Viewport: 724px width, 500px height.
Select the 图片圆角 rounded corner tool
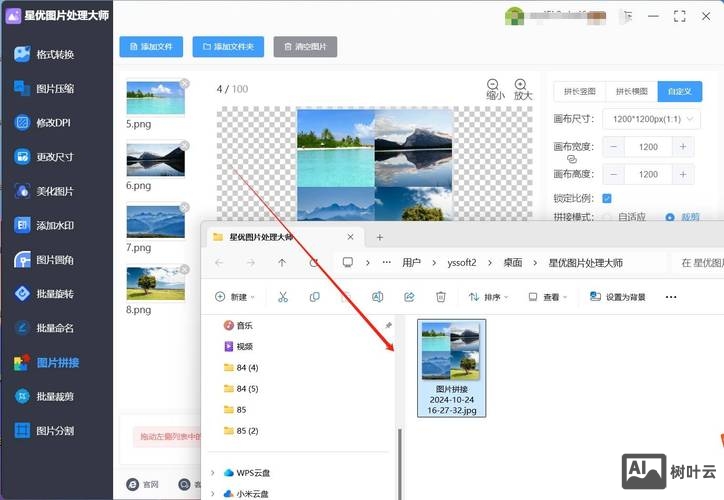[x=44, y=260]
